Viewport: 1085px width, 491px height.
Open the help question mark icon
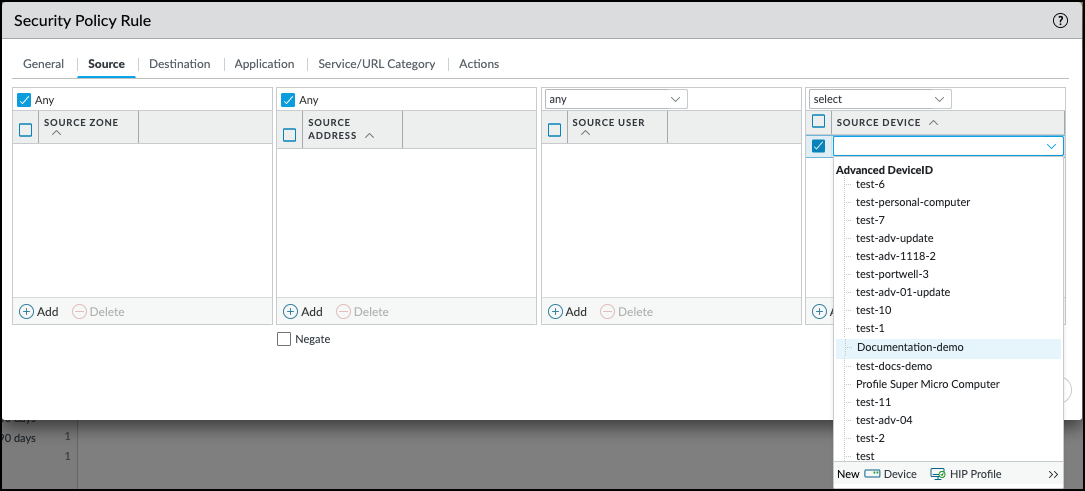coord(1061,20)
